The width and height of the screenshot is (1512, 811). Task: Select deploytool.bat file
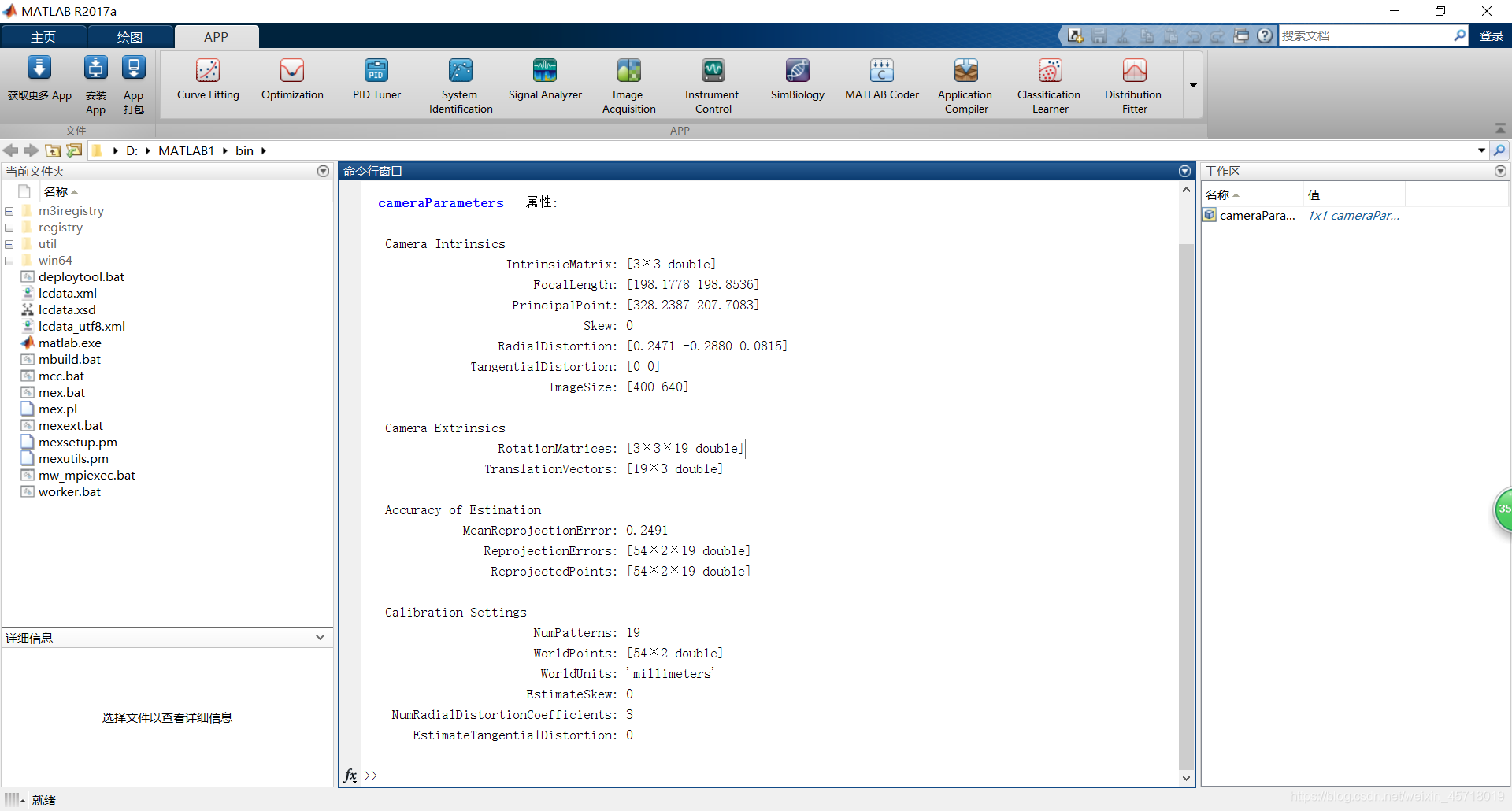click(81, 277)
